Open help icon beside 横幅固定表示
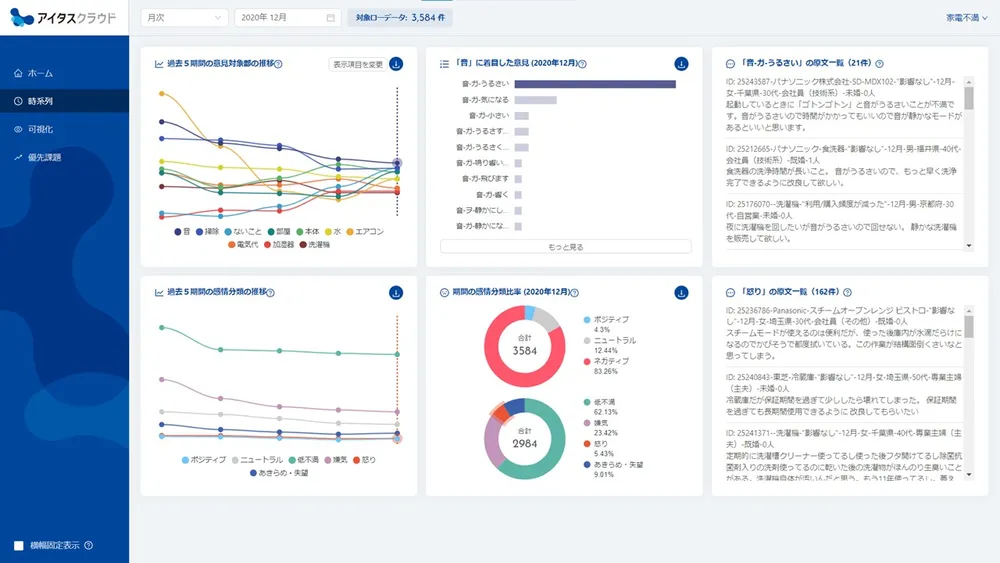 click(x=89, y=545)
